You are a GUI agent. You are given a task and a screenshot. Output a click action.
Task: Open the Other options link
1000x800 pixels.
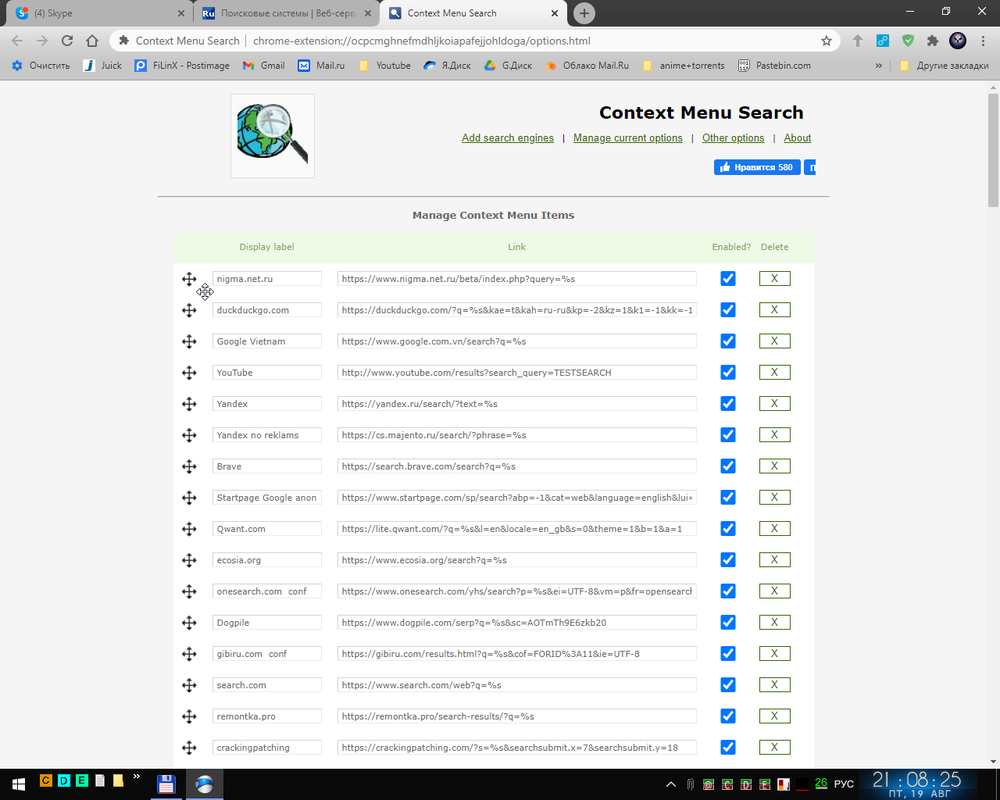(x=733, y=138)
